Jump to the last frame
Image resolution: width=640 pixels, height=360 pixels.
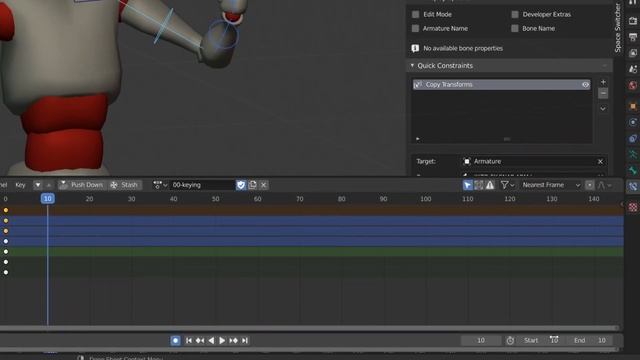[244, 340]
